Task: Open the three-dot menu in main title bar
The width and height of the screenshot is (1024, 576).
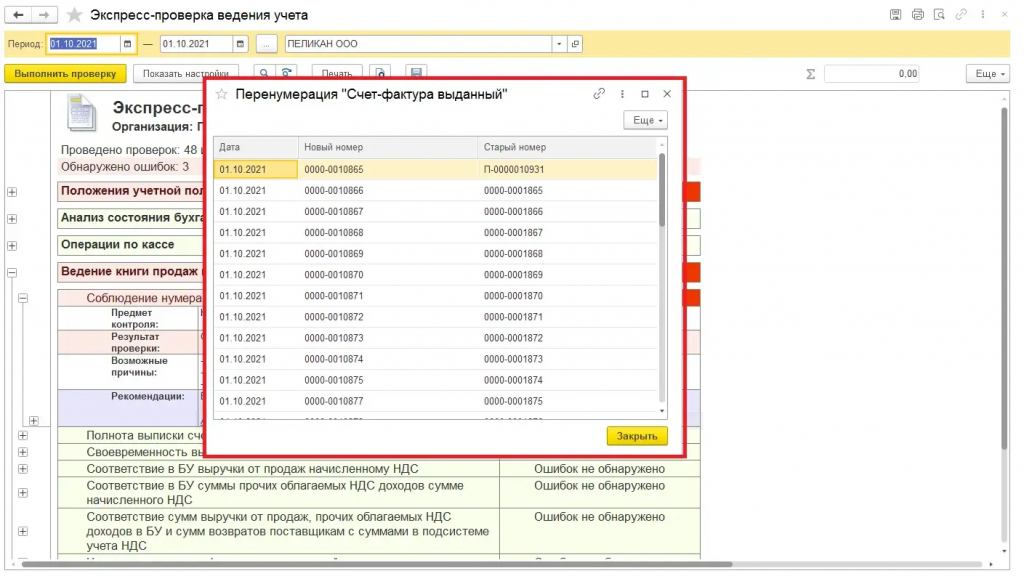Action: click(982, 14)
